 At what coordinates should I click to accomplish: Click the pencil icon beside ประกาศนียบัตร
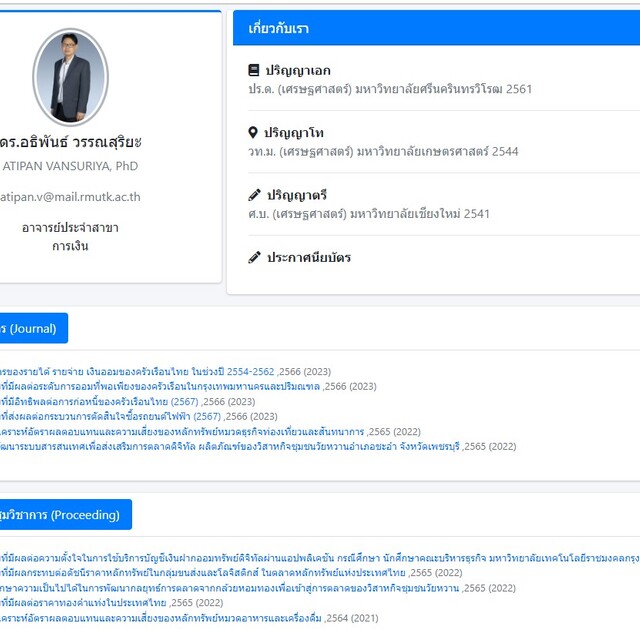(x=254, y=258)
